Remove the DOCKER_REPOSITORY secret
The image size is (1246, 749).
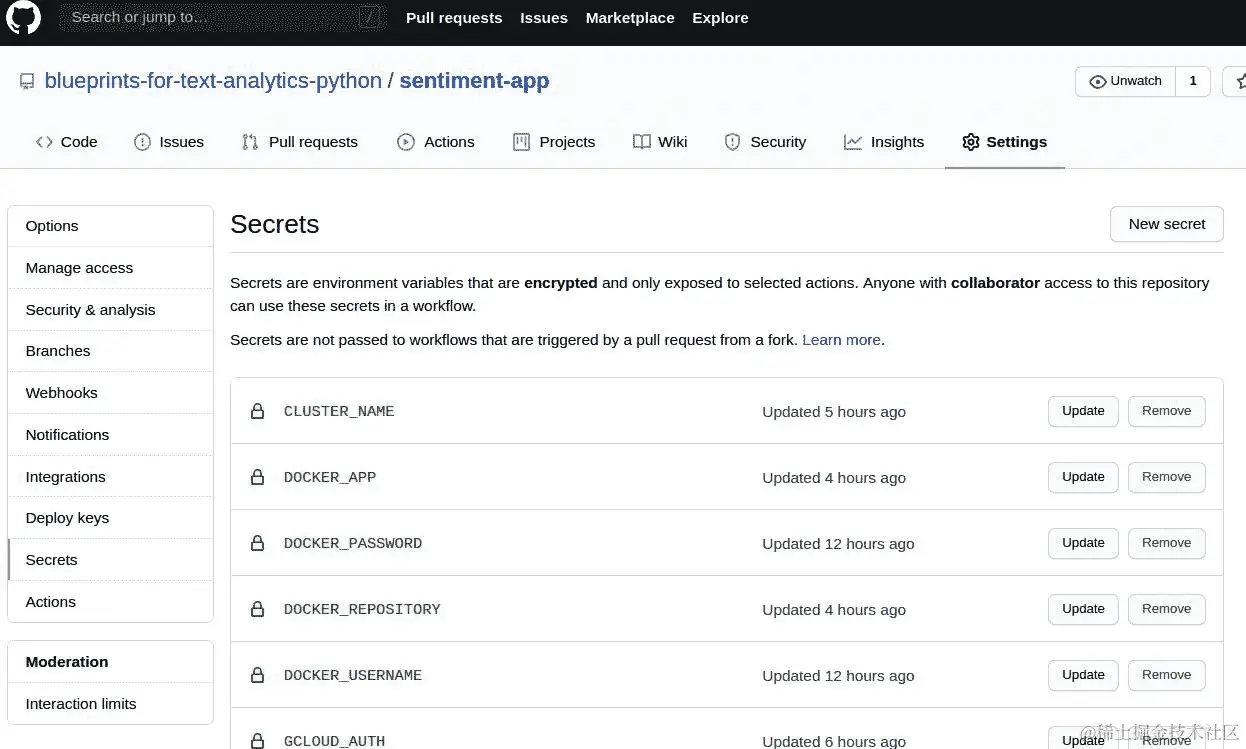(x=1166, y=609)
